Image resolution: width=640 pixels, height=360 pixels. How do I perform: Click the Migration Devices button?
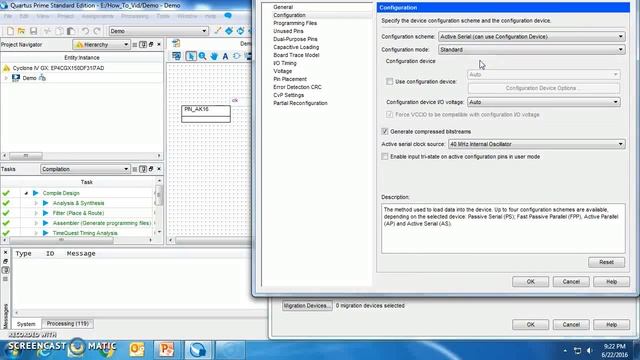(x=307, y=305)
